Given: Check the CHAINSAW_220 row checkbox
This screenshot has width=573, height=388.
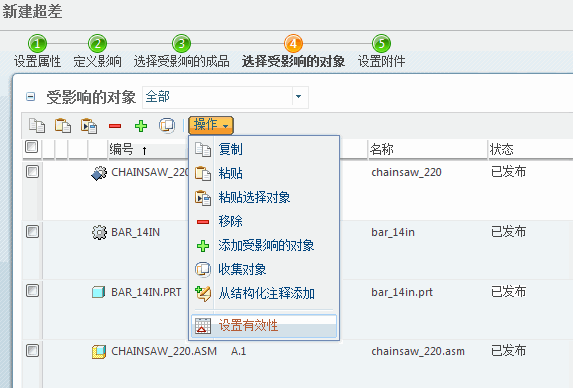Looking at the screenshot, I should 33,172.
